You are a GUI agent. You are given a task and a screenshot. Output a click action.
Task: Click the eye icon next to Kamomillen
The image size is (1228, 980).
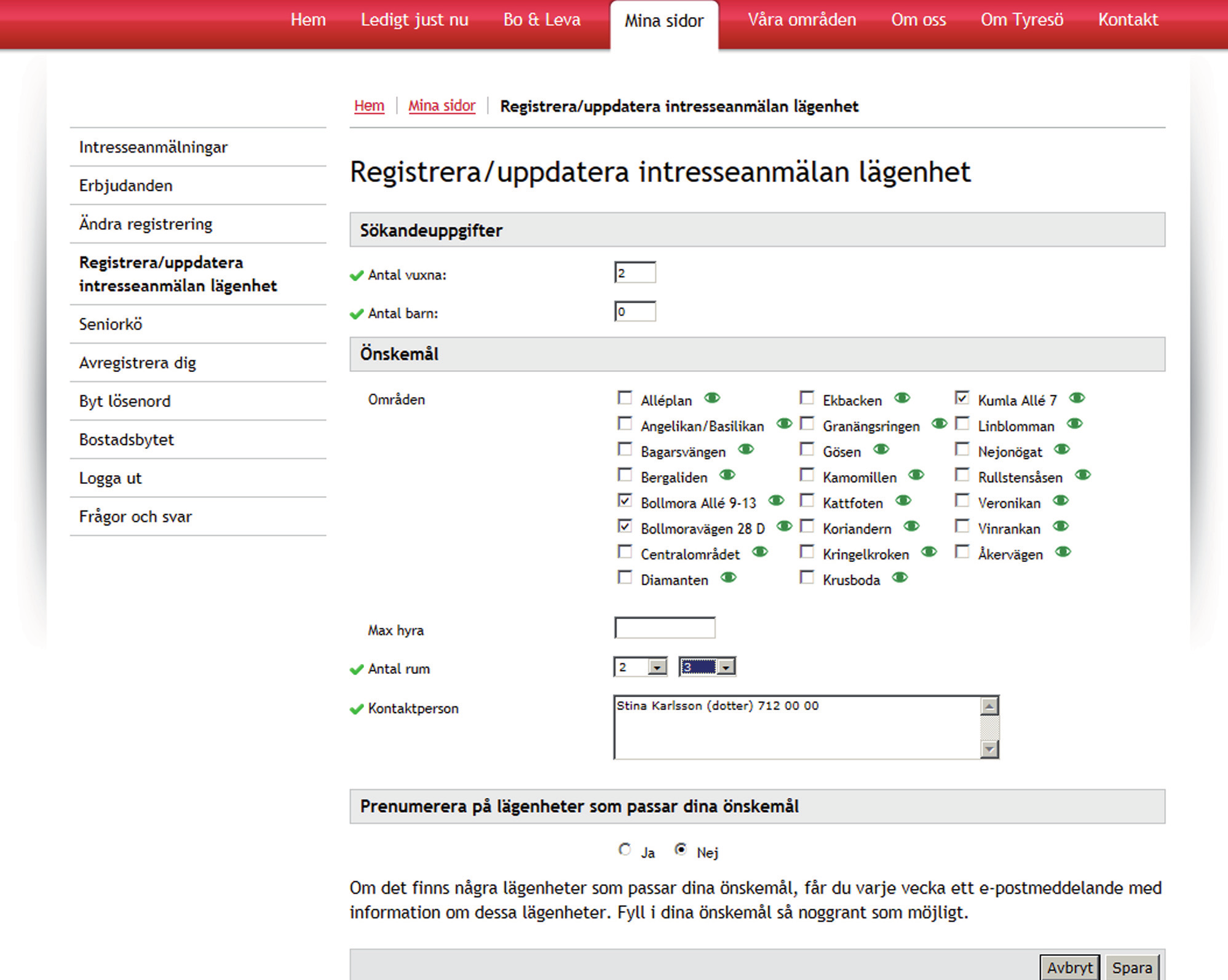tap(916, 475)
